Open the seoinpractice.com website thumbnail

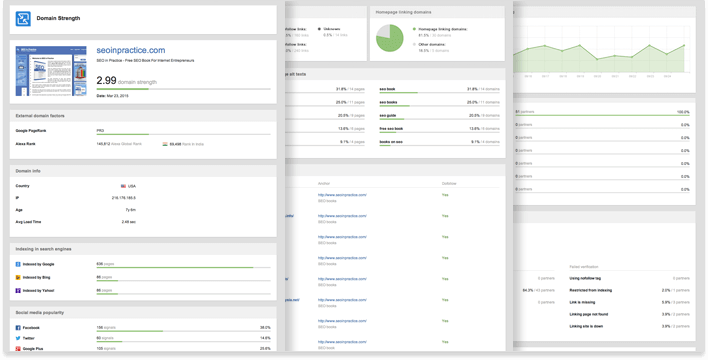click(x=51, y=70)
